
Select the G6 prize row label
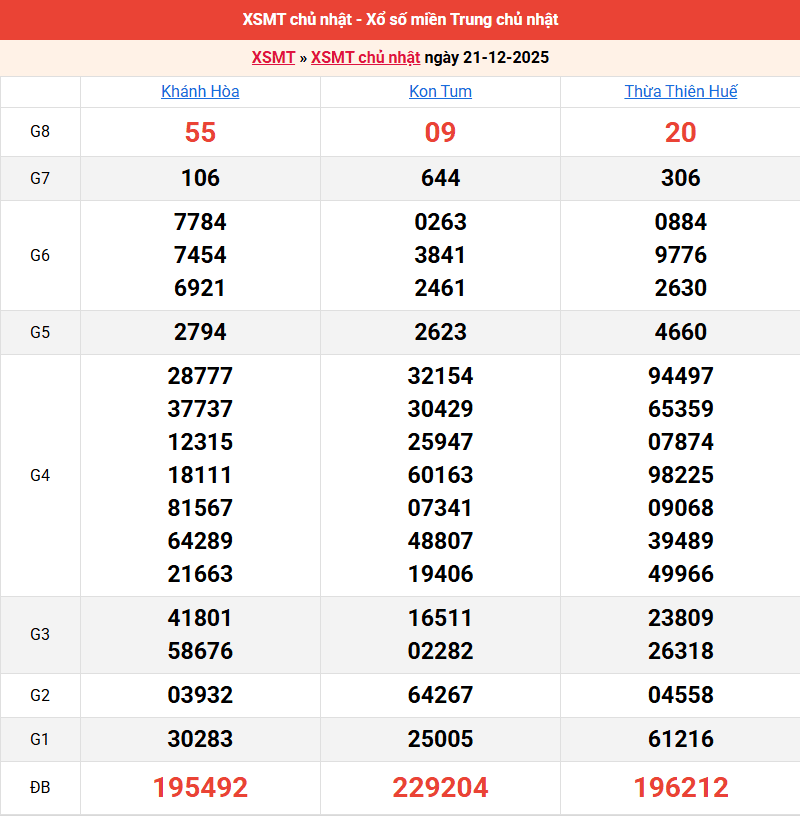(x=40, y=255)
